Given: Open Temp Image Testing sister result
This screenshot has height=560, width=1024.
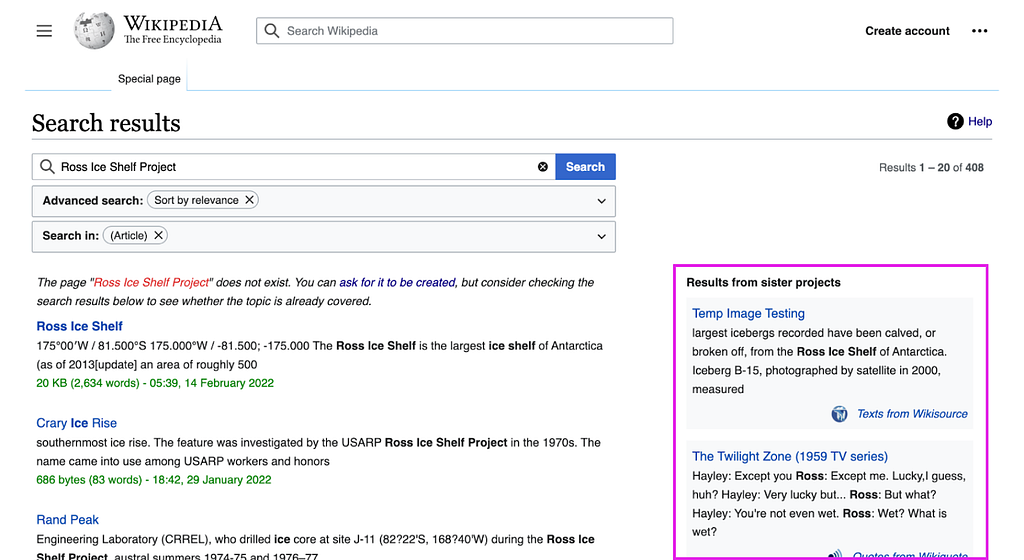Looking at the screenshot, I should [x=748, y=313].
